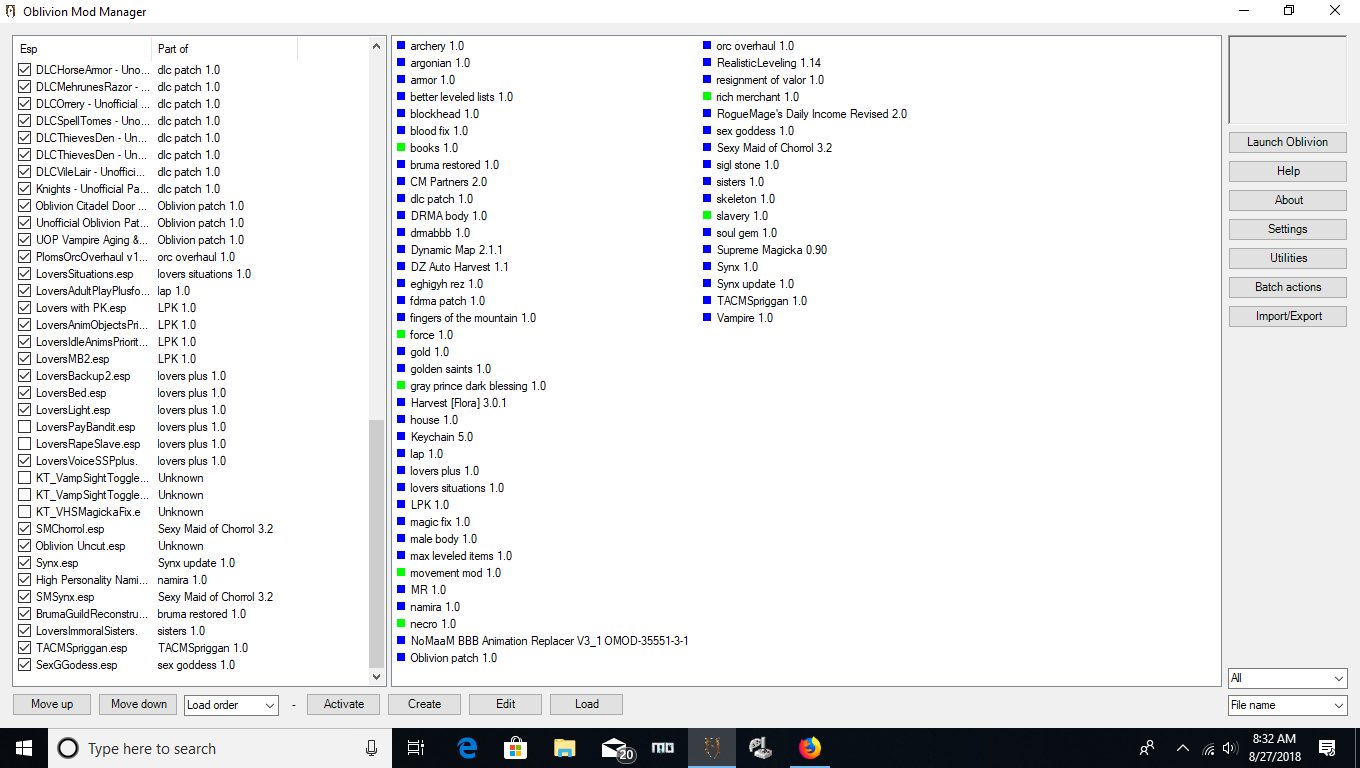The width and height of the screenshot is (1360, 768).
Task: Open the Utilities menu button
Action: click(x=1287, y=258)
